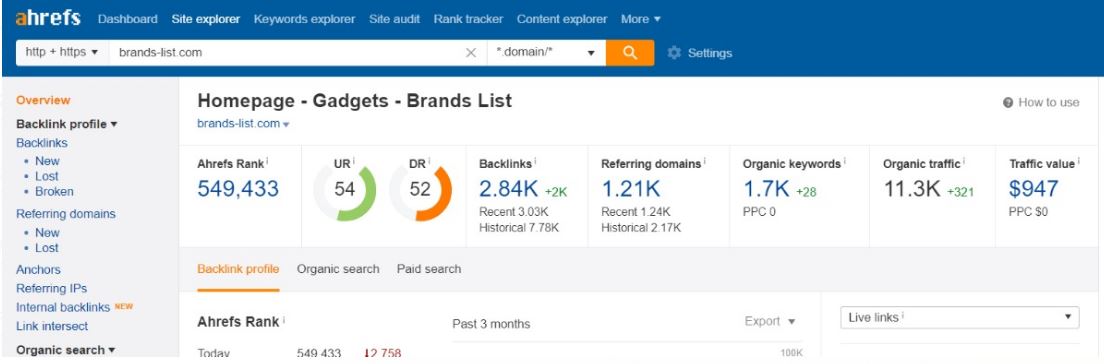Click info icon beside Traffic value

click(x=1079, y=162)
